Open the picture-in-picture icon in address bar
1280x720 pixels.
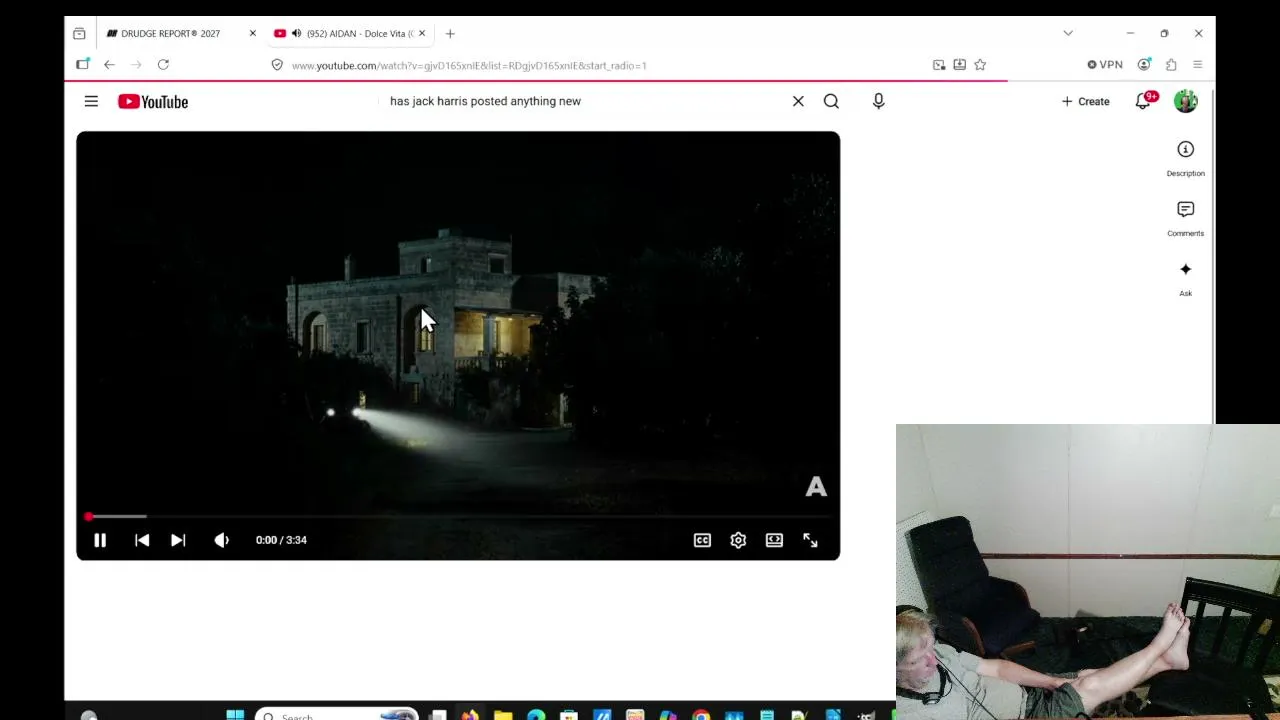pos(939,65)
